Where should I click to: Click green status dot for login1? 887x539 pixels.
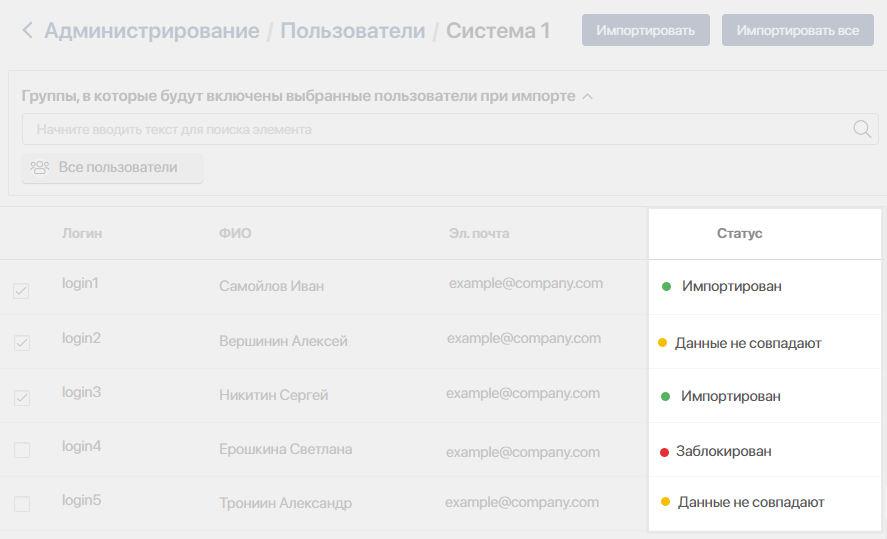[x=666, y=287]
